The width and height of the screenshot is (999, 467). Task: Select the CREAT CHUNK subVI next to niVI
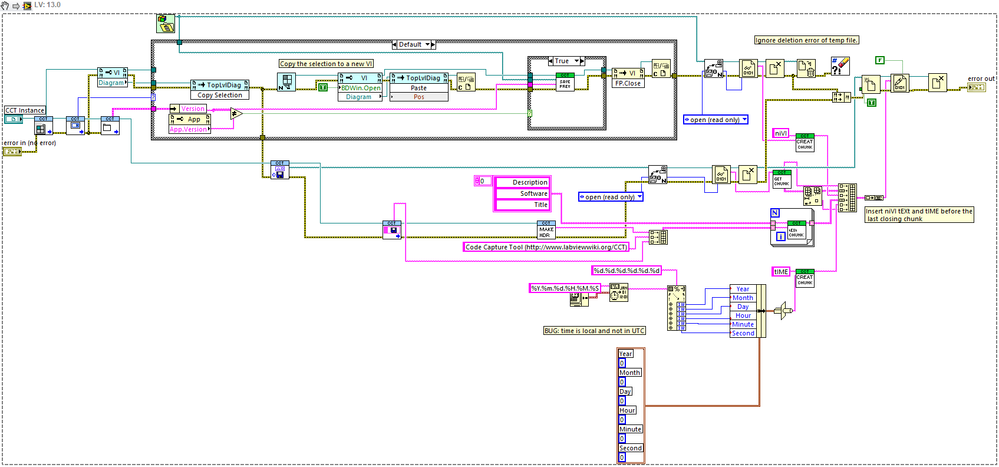coord(806,143)
